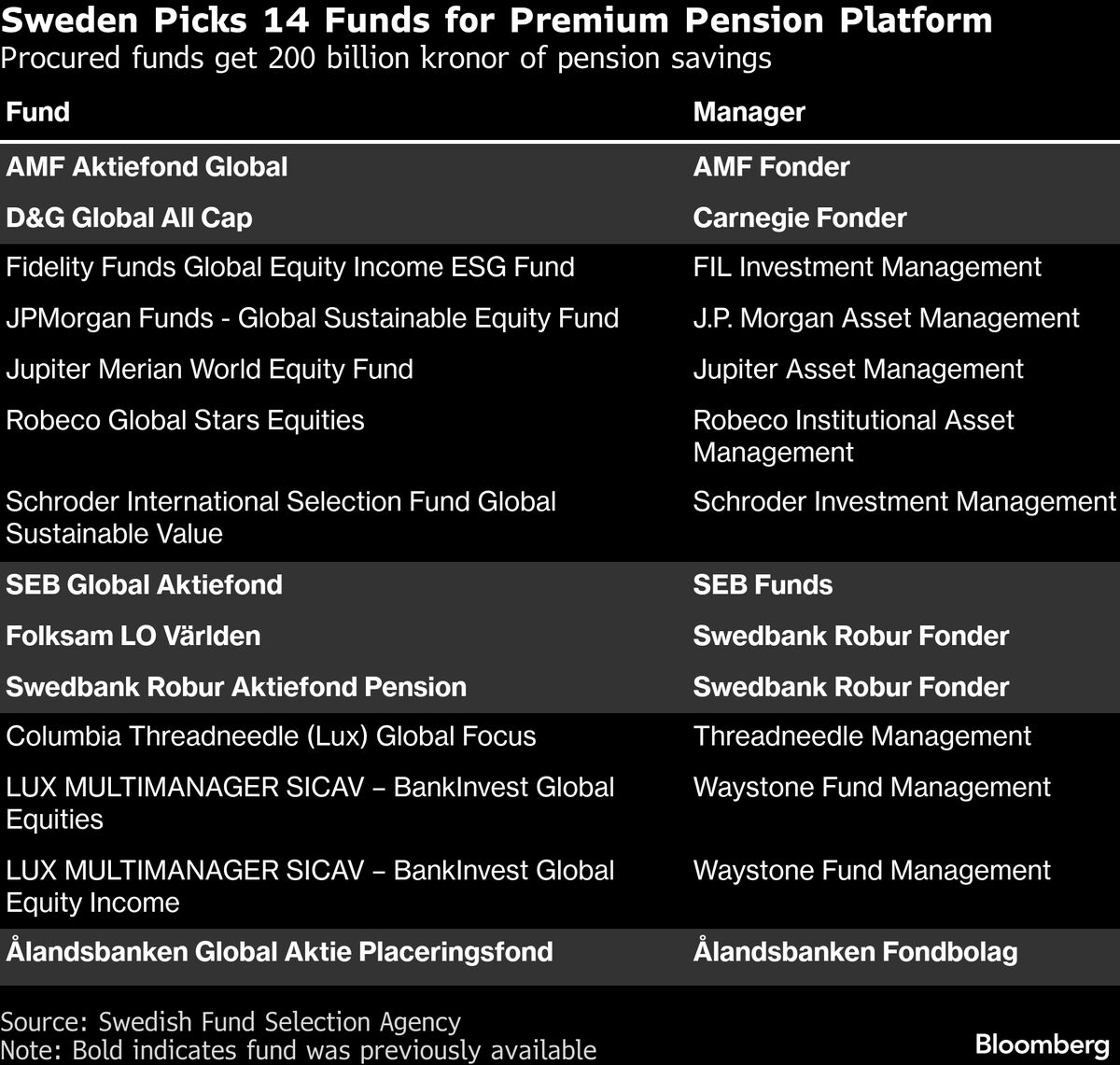Select Swedbank Robur Aktiefond Pension fund
1120x1065 pixels.
pyautogui.click(x=236, y=687)
